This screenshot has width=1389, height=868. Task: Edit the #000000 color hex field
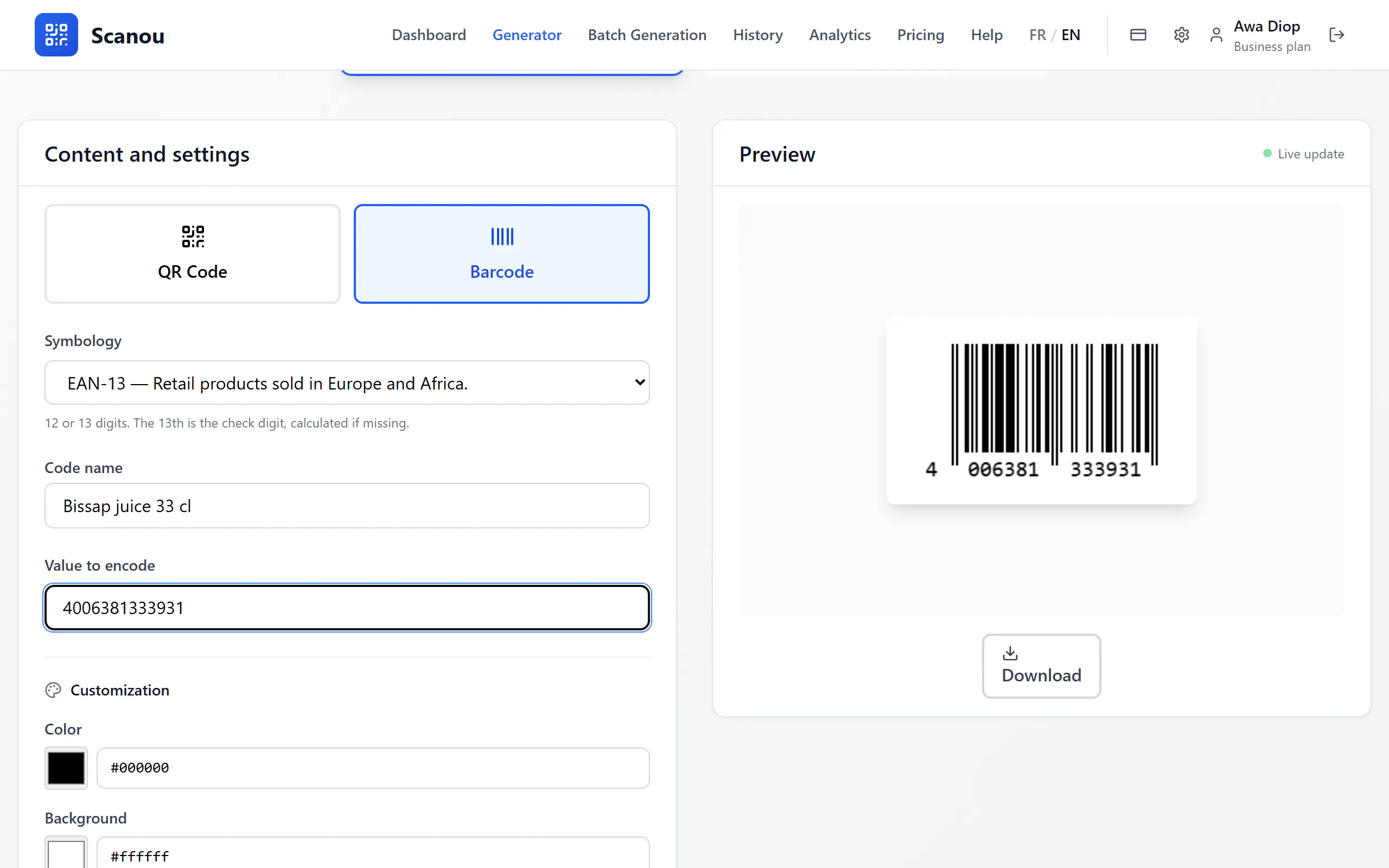[x=373, y=768]
